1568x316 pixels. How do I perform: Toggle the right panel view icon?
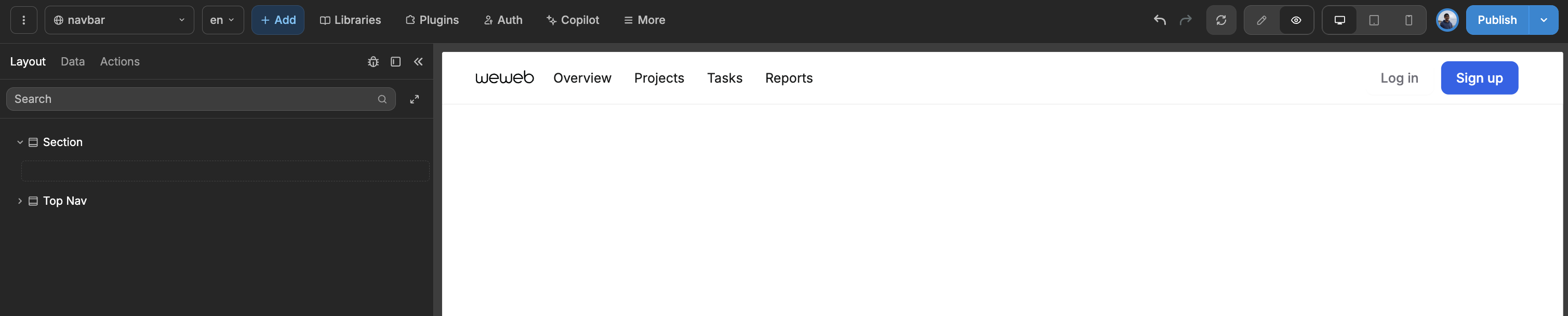click(396, 61)
